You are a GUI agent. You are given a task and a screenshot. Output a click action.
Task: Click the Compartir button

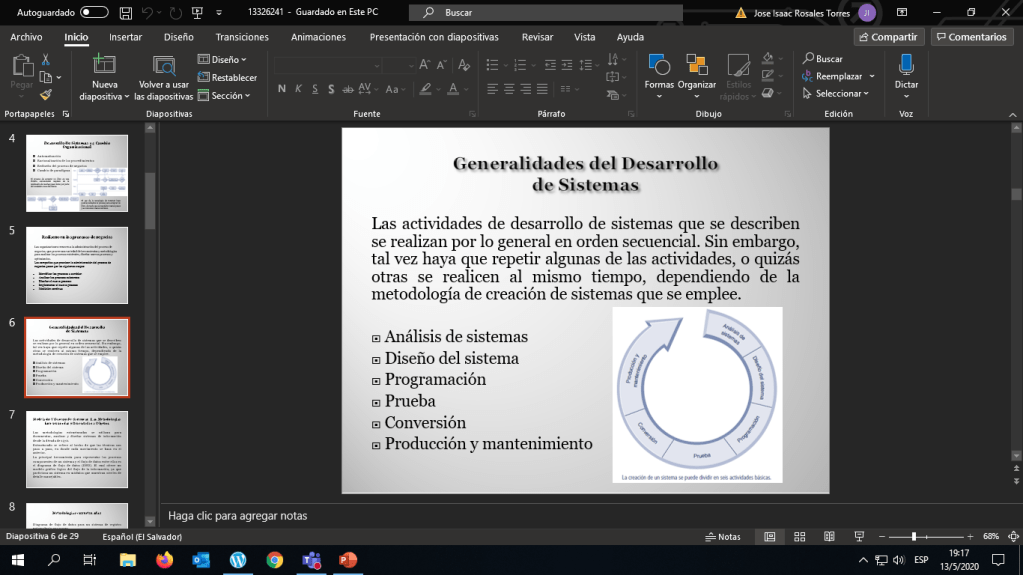point(888,37)
